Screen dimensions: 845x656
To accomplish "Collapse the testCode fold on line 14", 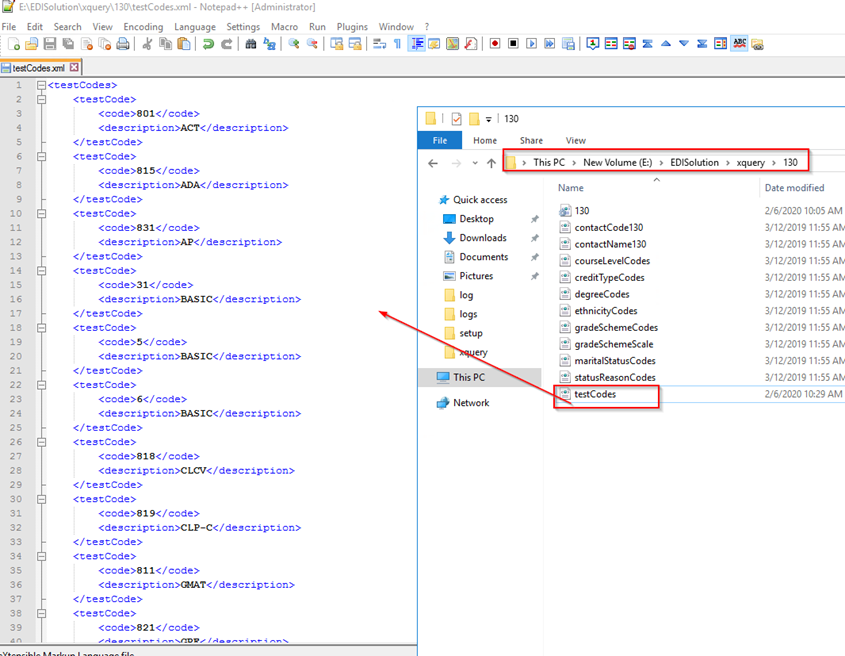I will tap(41, 271).
